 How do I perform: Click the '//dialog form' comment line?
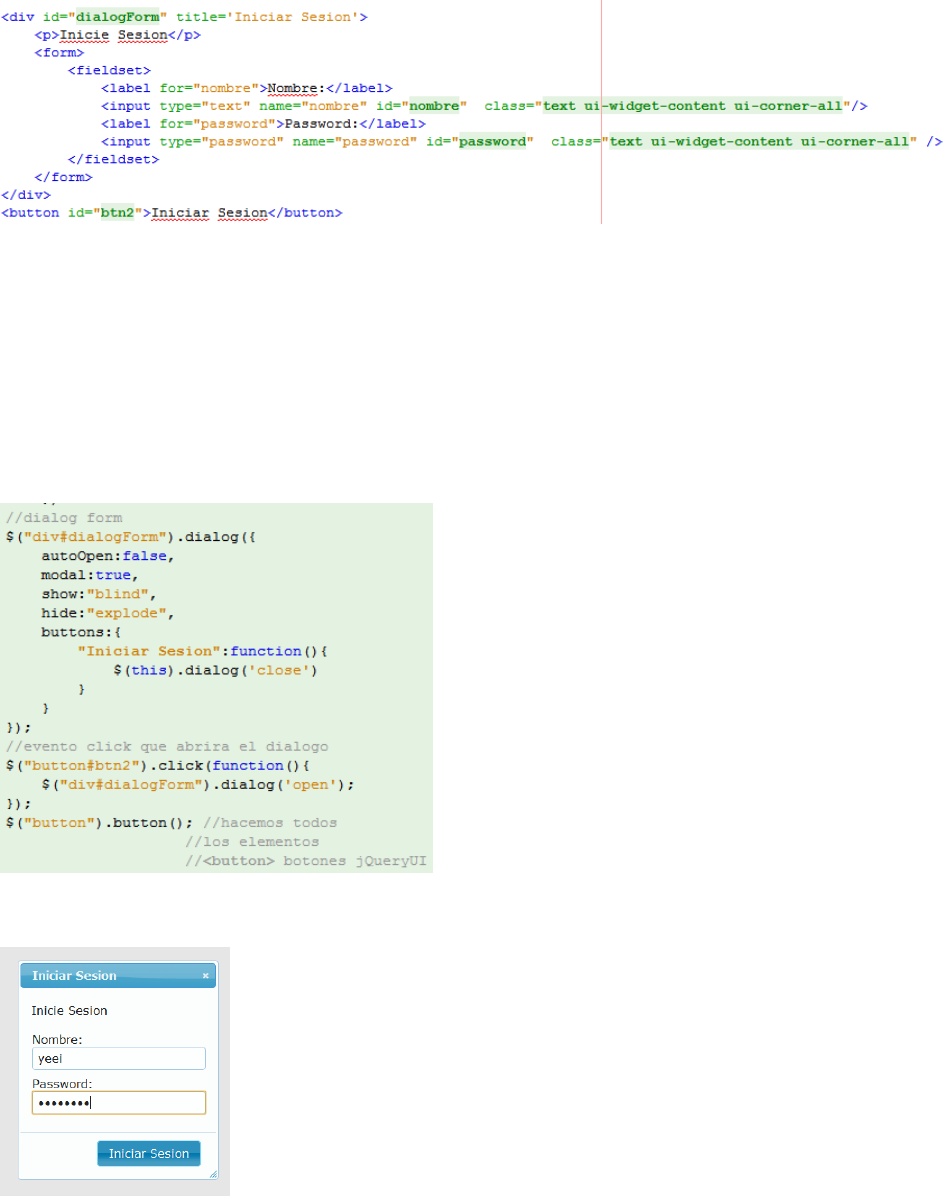[64, 518]
